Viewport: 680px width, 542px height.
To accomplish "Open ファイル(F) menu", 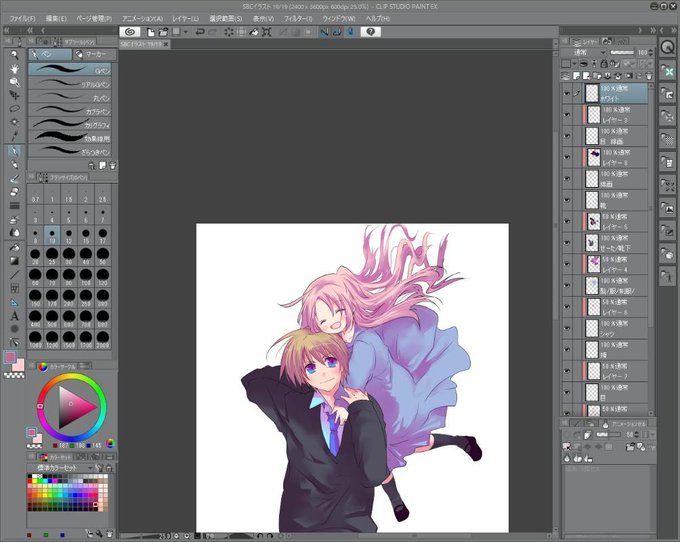I will (23, 19).
